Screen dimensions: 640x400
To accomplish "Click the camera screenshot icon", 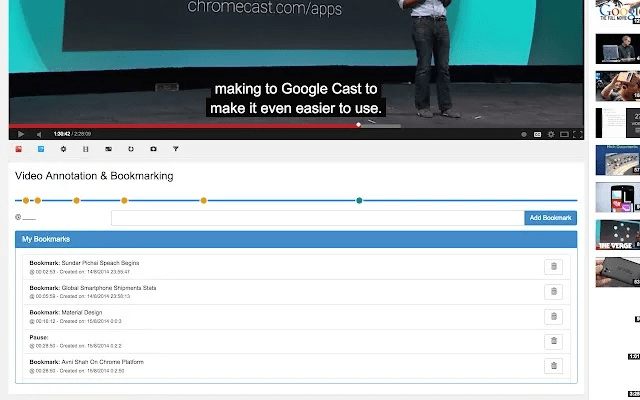I will point(153,149).
